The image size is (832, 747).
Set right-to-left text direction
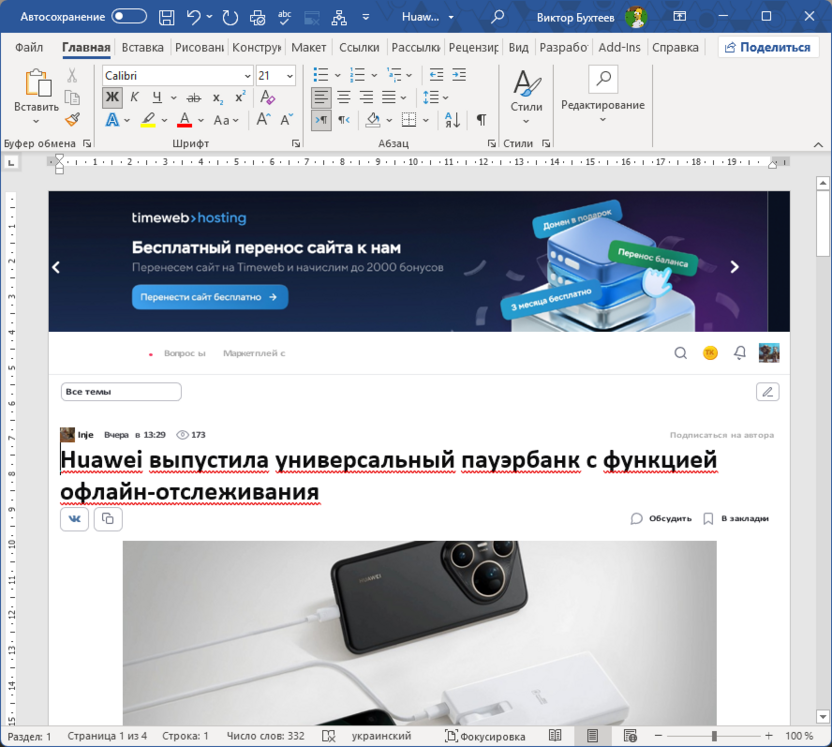[x=344, y=120]
